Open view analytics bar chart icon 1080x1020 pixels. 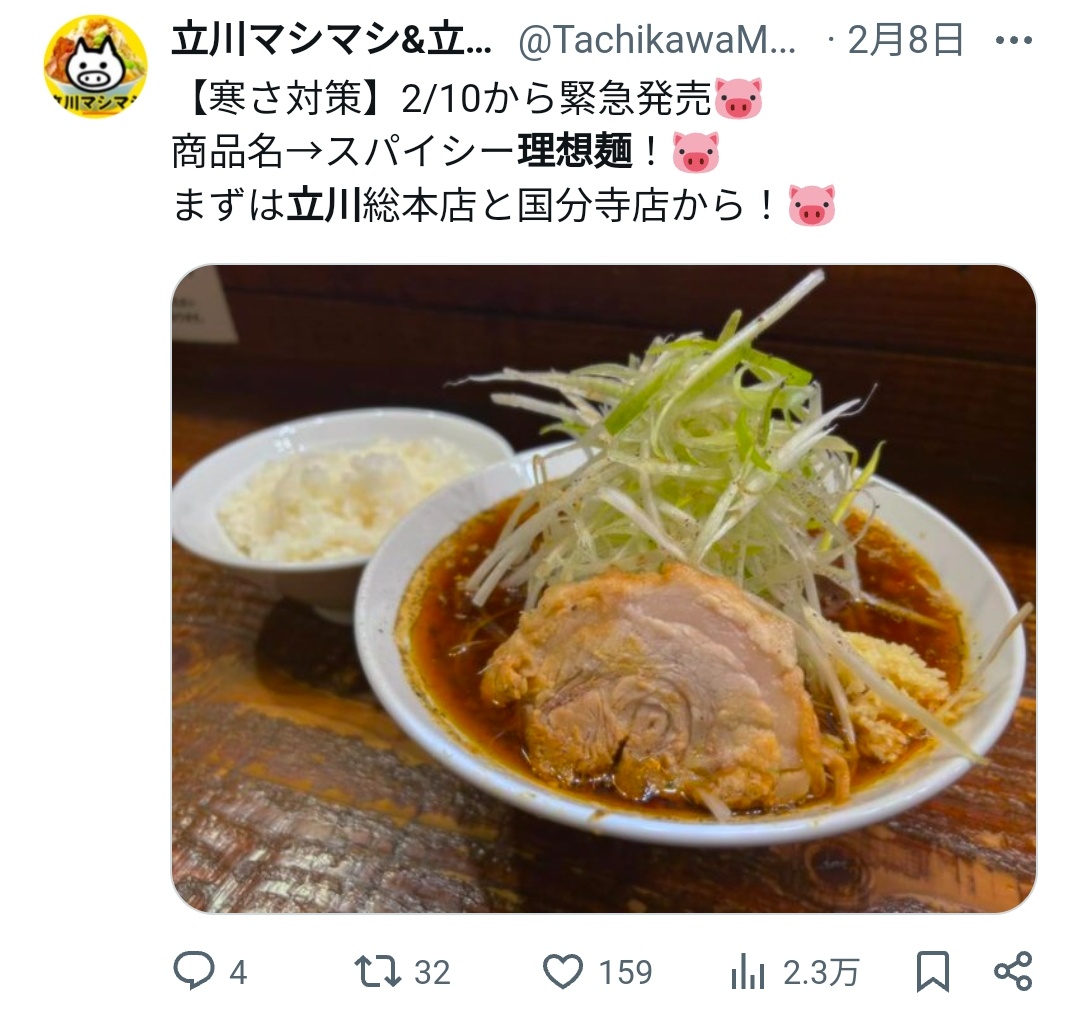tap(747, 971)
